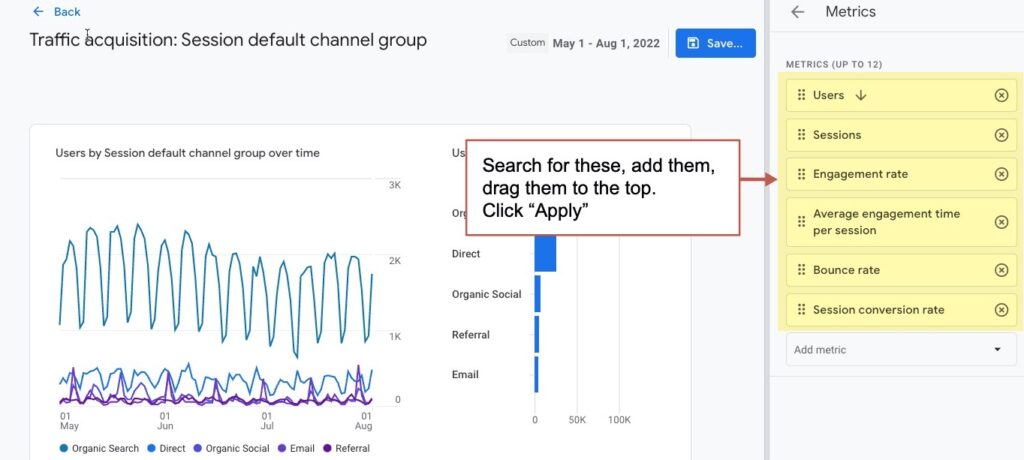The image size is (1024, 460).
Task: Click the Metrics panel title
Action: click(x=850, y=12)
